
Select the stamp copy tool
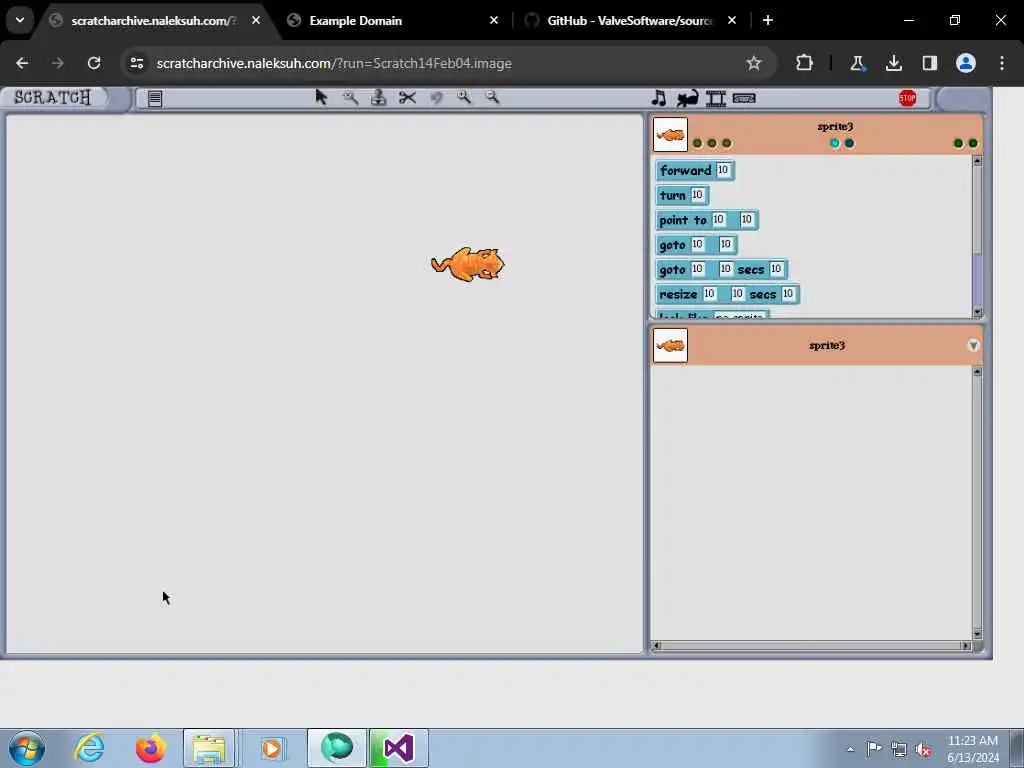(378, 97)
